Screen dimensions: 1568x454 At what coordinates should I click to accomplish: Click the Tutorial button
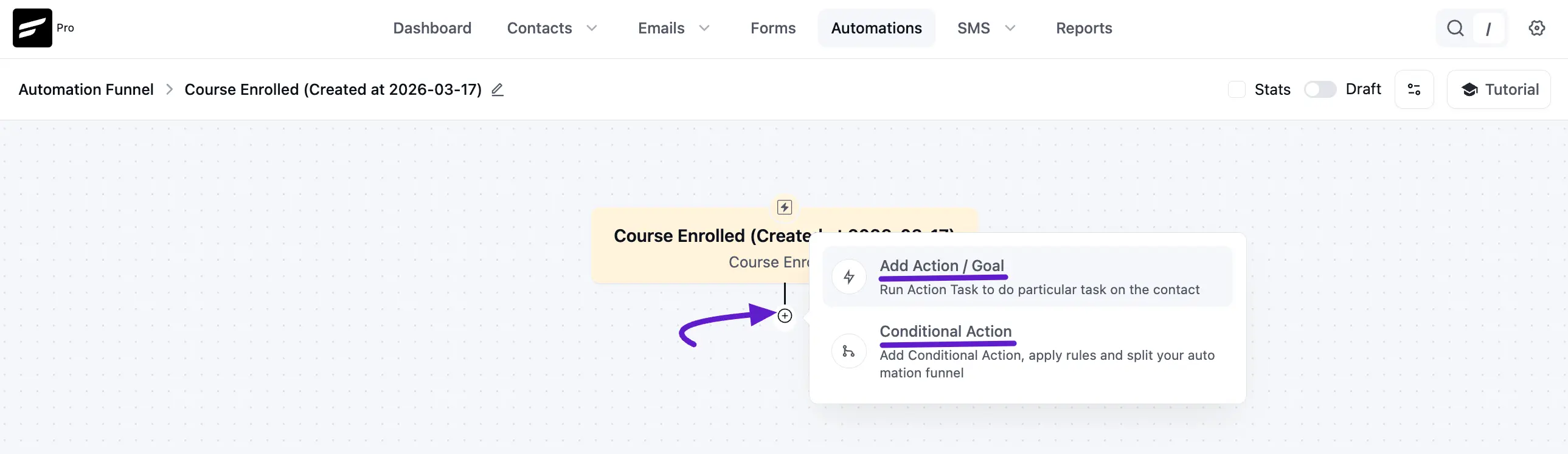1498,89
